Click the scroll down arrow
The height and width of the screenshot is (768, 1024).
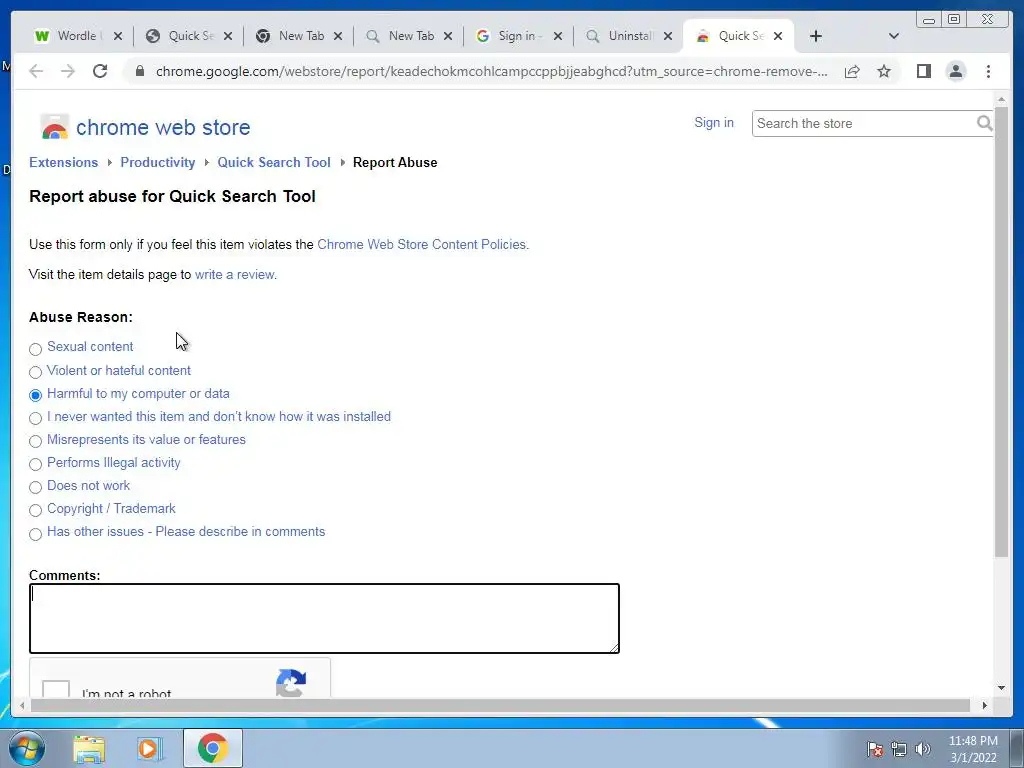tap(1001, 688)
